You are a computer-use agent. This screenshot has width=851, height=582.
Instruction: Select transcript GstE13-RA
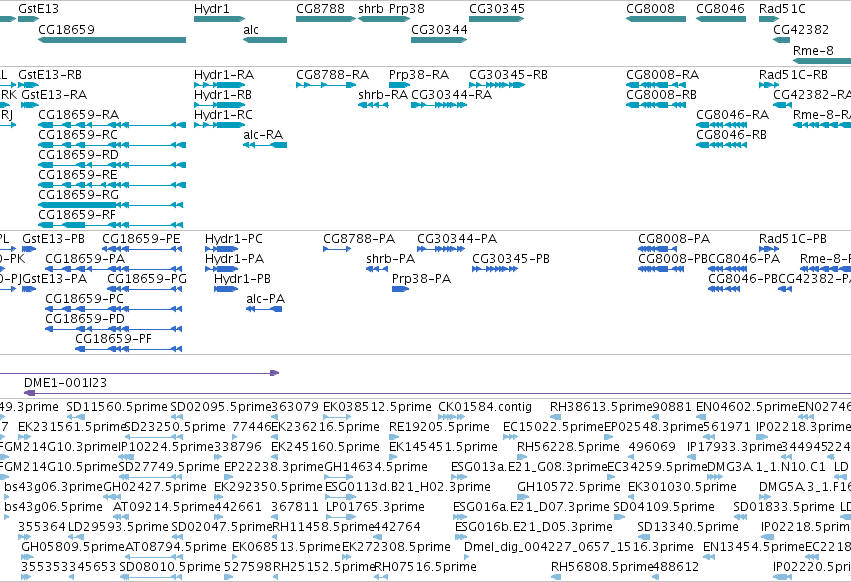pos(54,94)
